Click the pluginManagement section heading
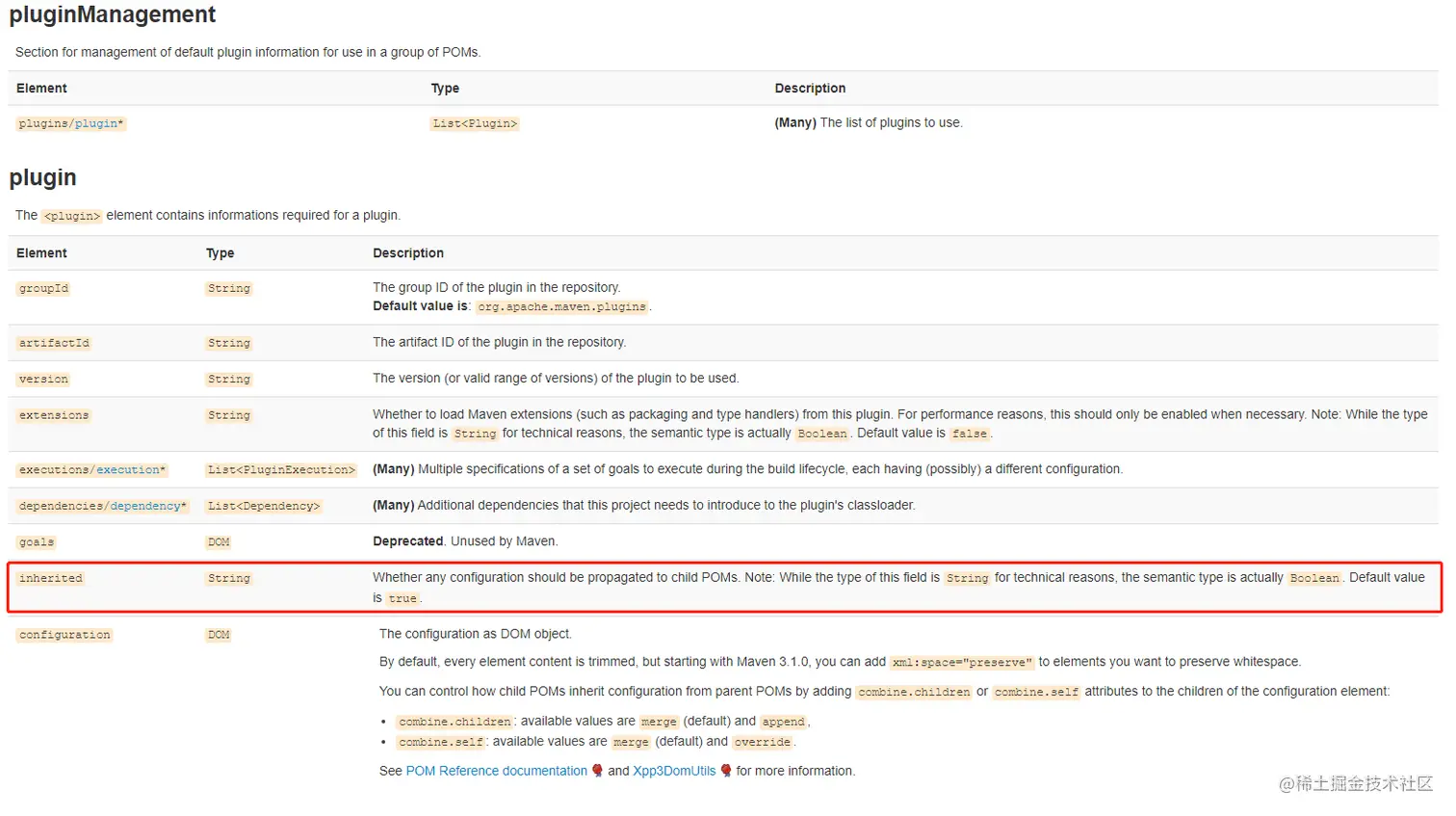 [113, 14]
